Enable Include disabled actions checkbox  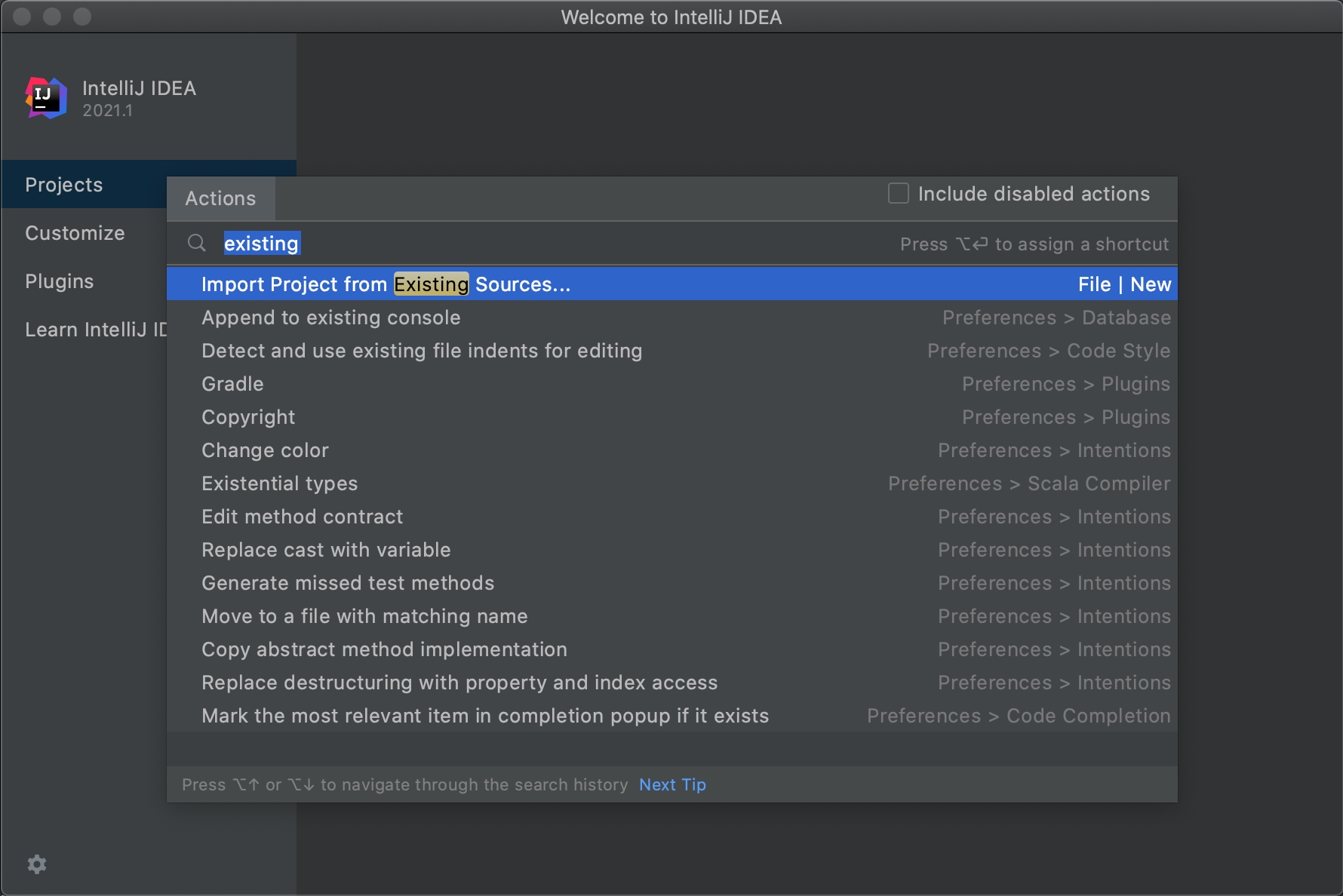tap(898, 194)
